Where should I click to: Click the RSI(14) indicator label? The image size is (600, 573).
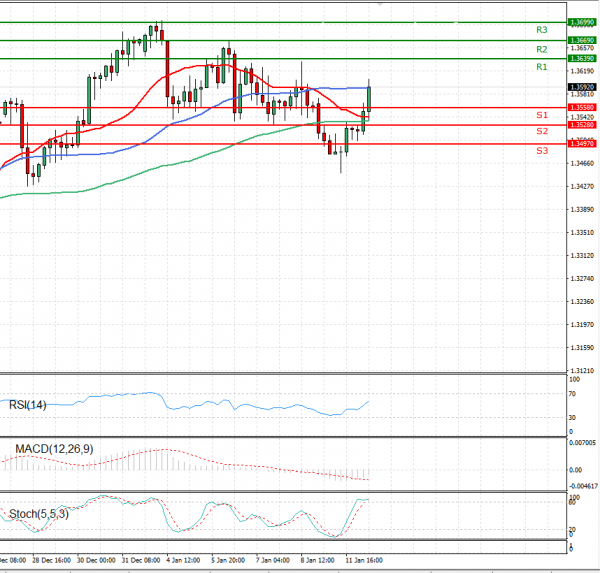tap(28, 405)
